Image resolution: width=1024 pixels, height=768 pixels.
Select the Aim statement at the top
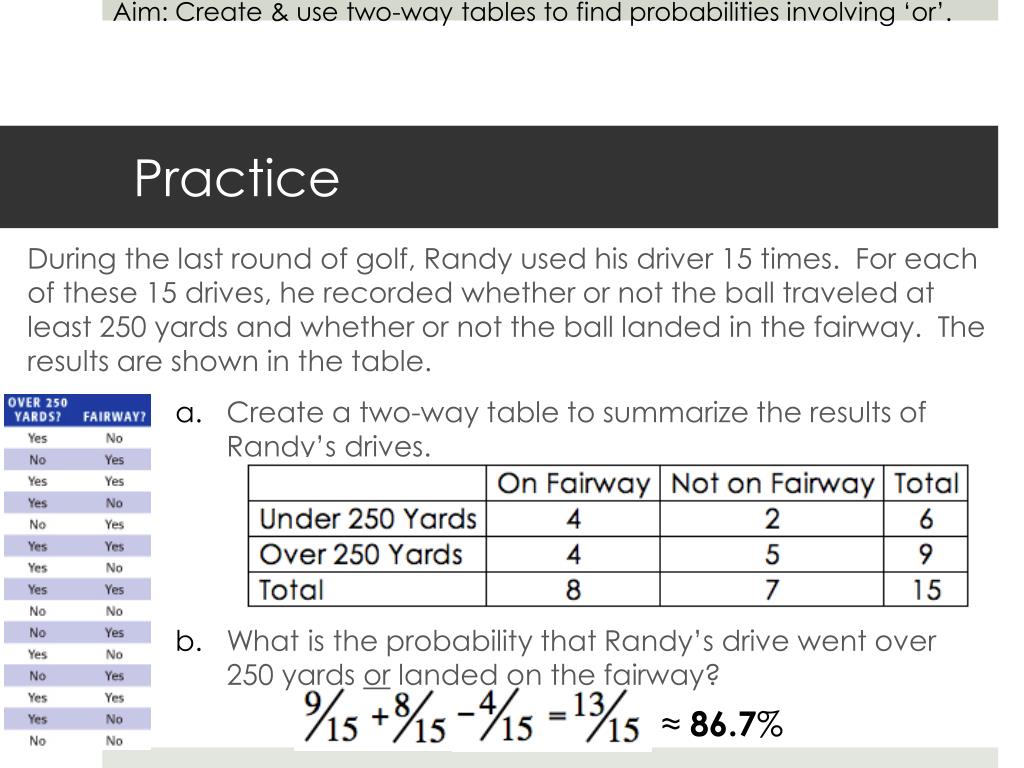[531, 12]
